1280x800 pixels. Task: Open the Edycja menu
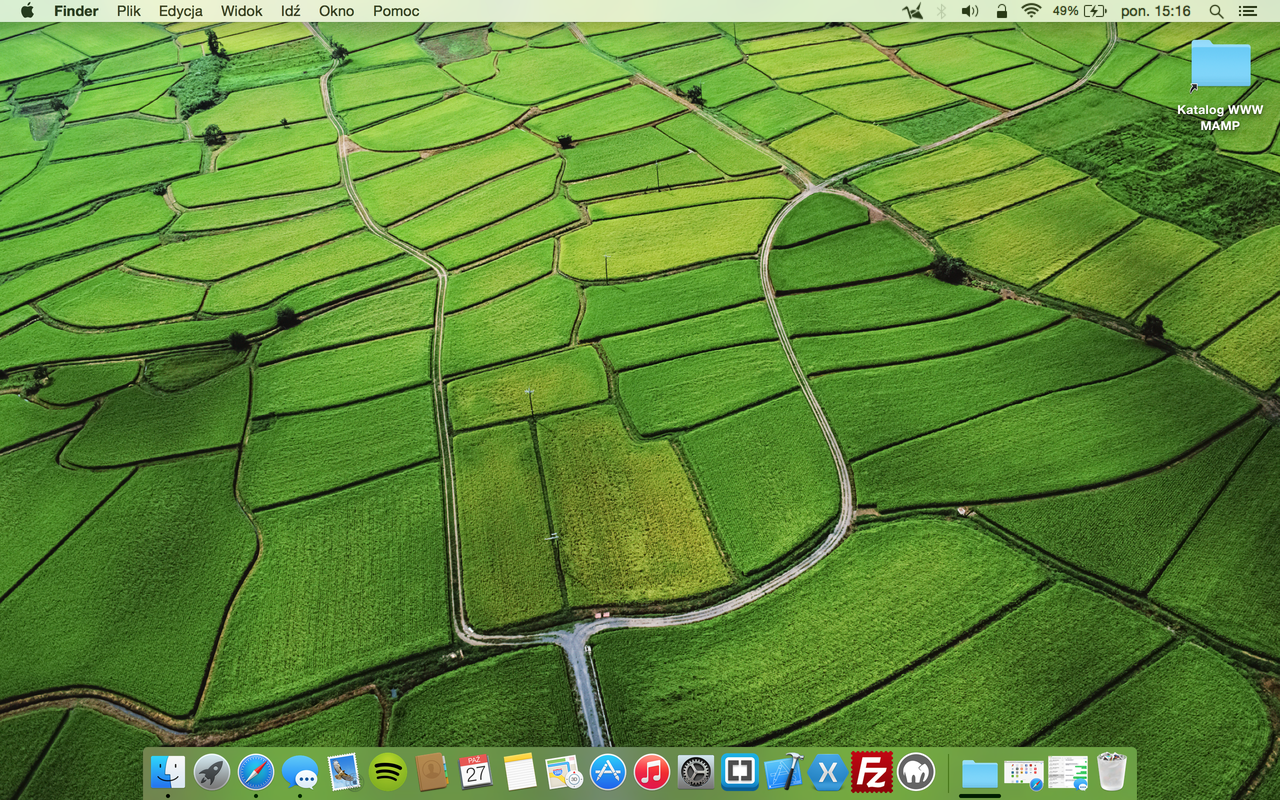click(181, 11)
